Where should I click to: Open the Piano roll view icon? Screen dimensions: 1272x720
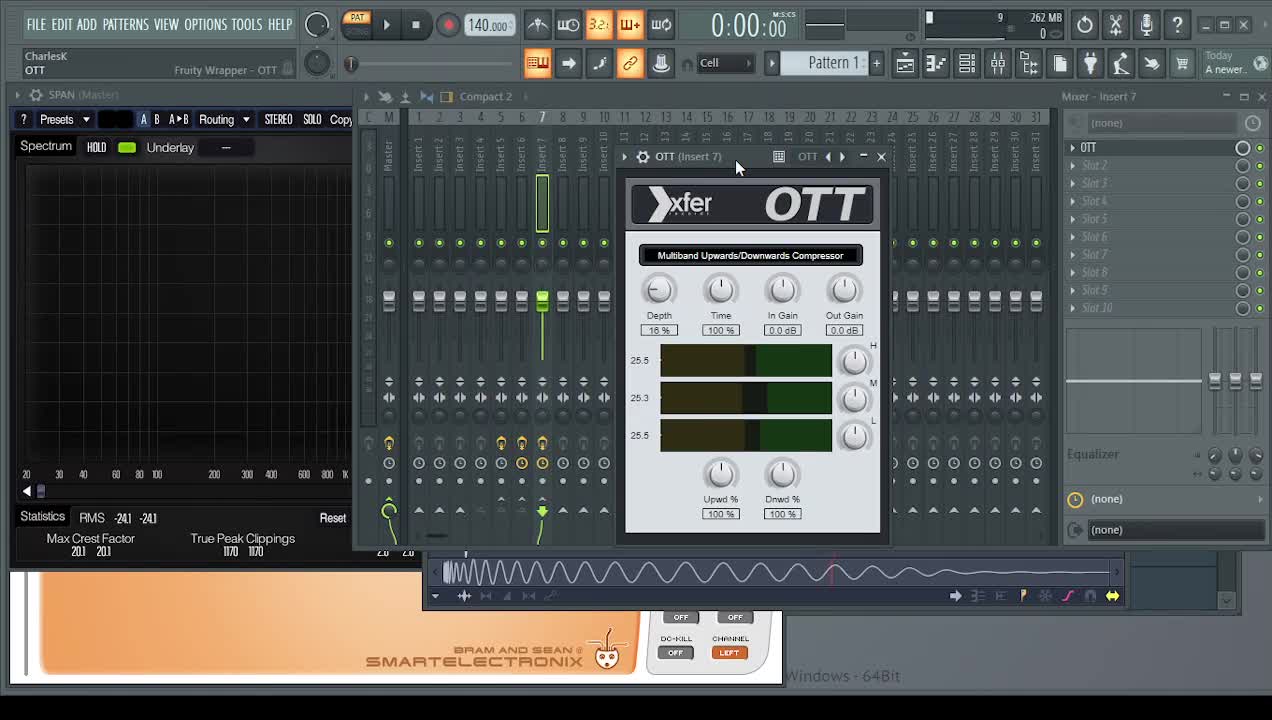pos(936,64)
